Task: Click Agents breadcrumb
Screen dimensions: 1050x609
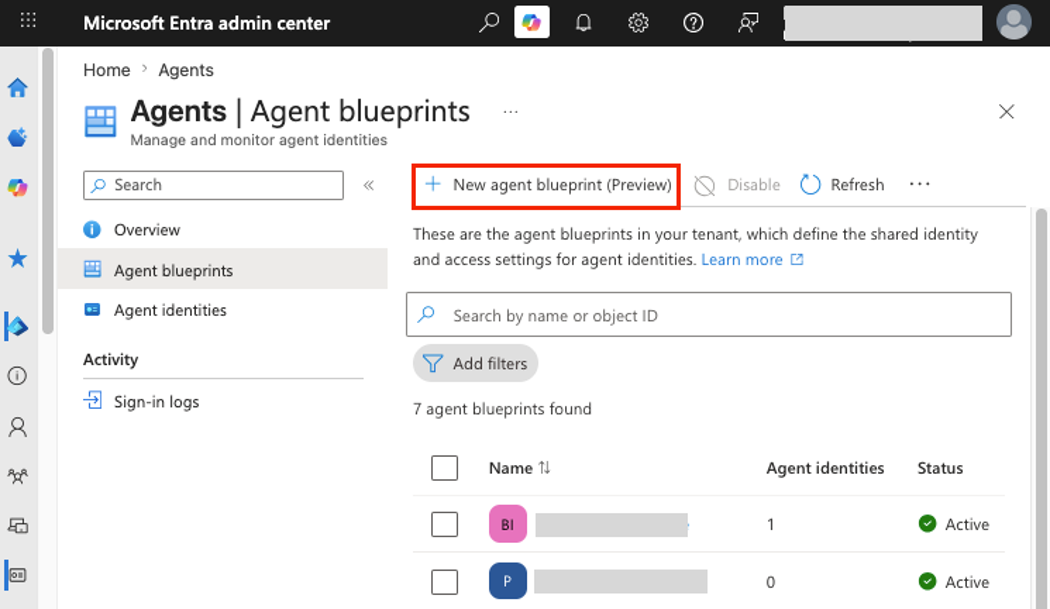Action: click(185, 70)
